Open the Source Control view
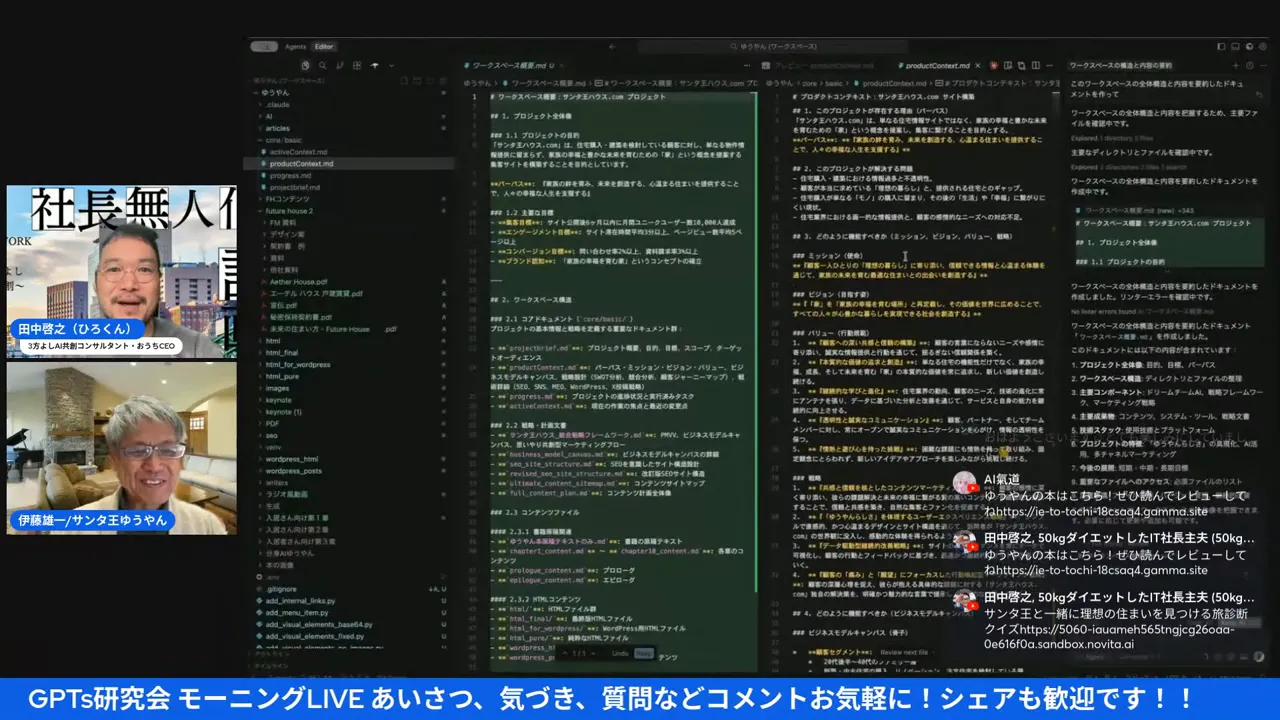The height and width of the screenshot is (720, 1280). tap(340, 65)
